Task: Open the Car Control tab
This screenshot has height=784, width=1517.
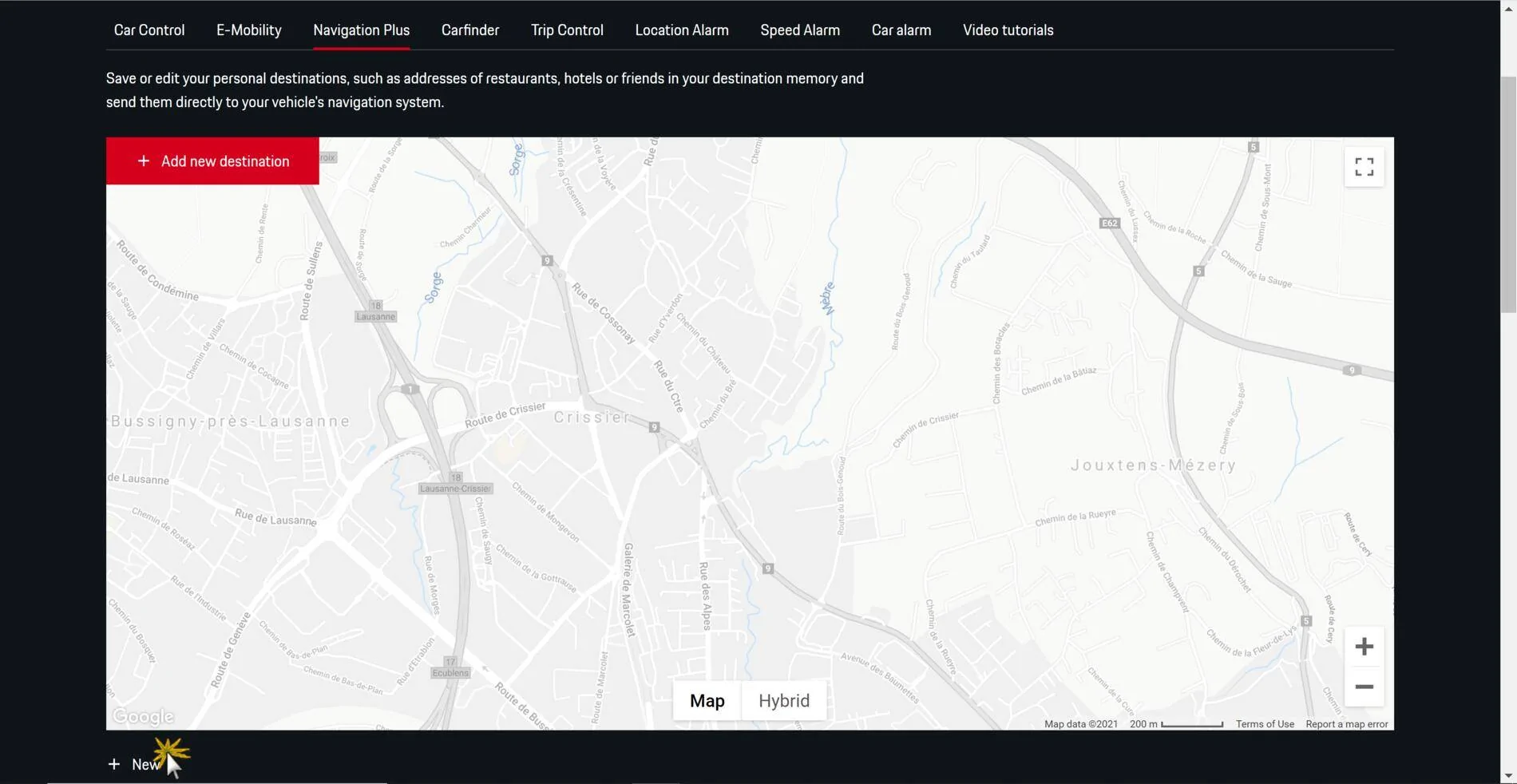Action: coord(149,30)
